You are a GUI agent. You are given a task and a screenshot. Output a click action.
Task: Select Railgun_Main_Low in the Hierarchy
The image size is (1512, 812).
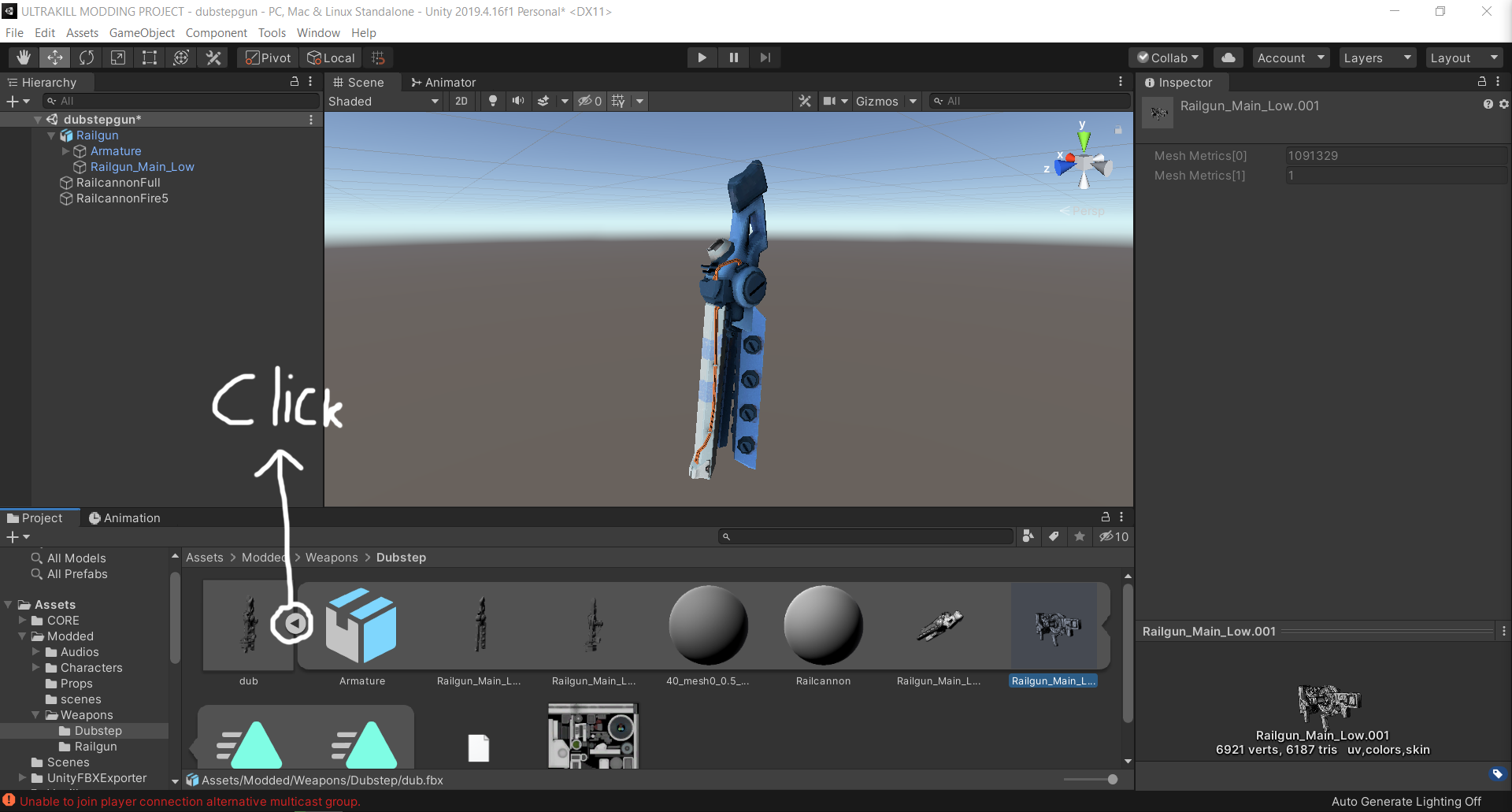(142, 167)
